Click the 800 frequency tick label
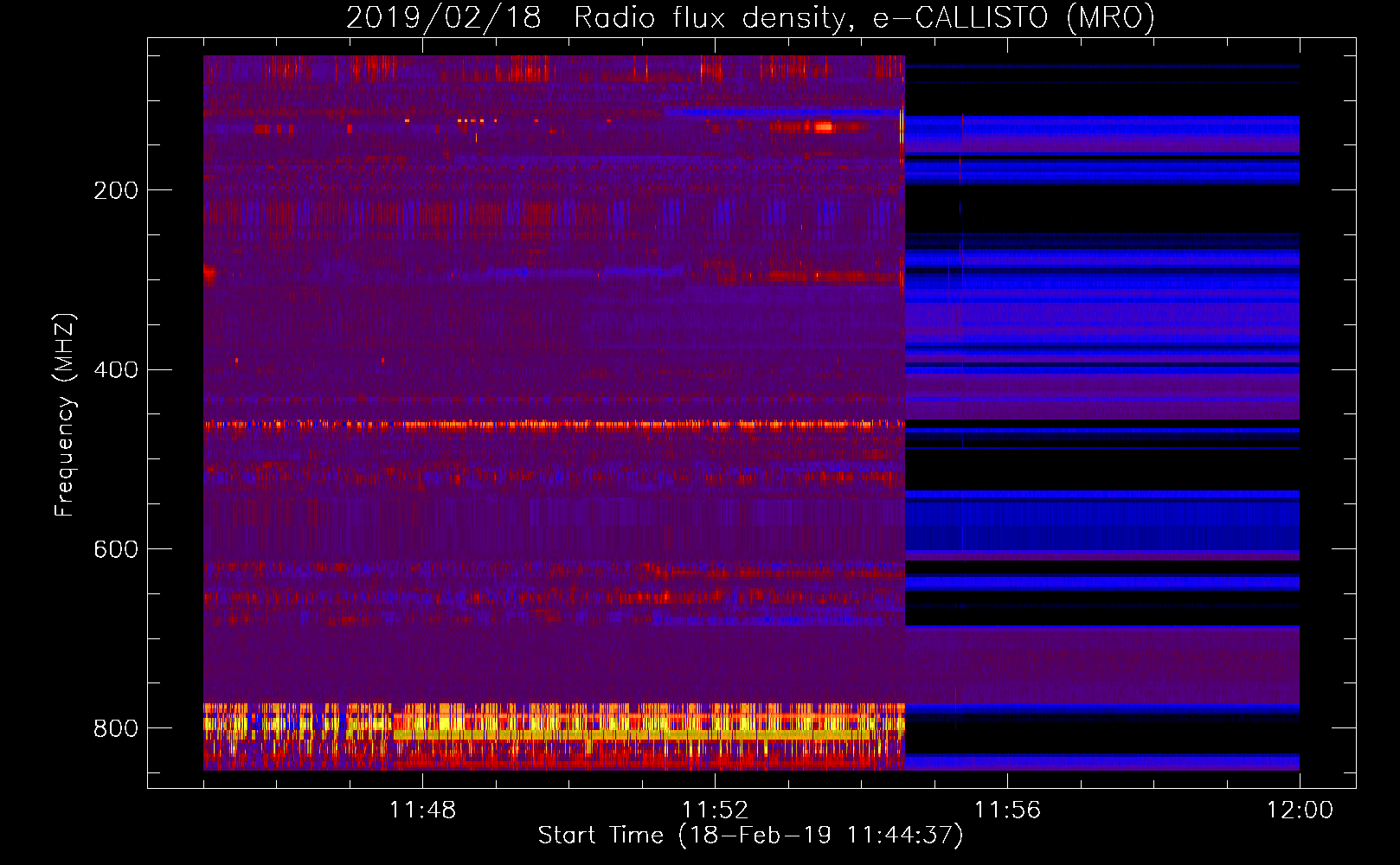 [116, 729]
